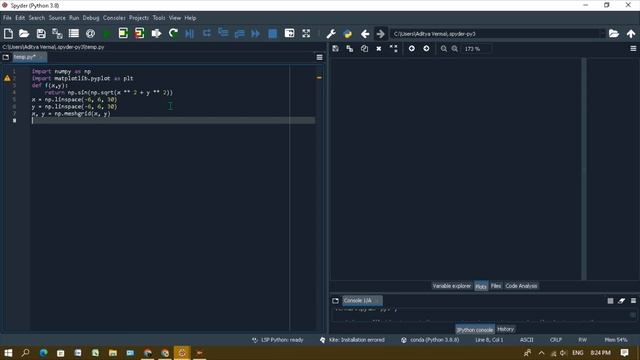Click the Save all files icon
Image resolution: width=640 pixels, height=360 pixels.
57,33
